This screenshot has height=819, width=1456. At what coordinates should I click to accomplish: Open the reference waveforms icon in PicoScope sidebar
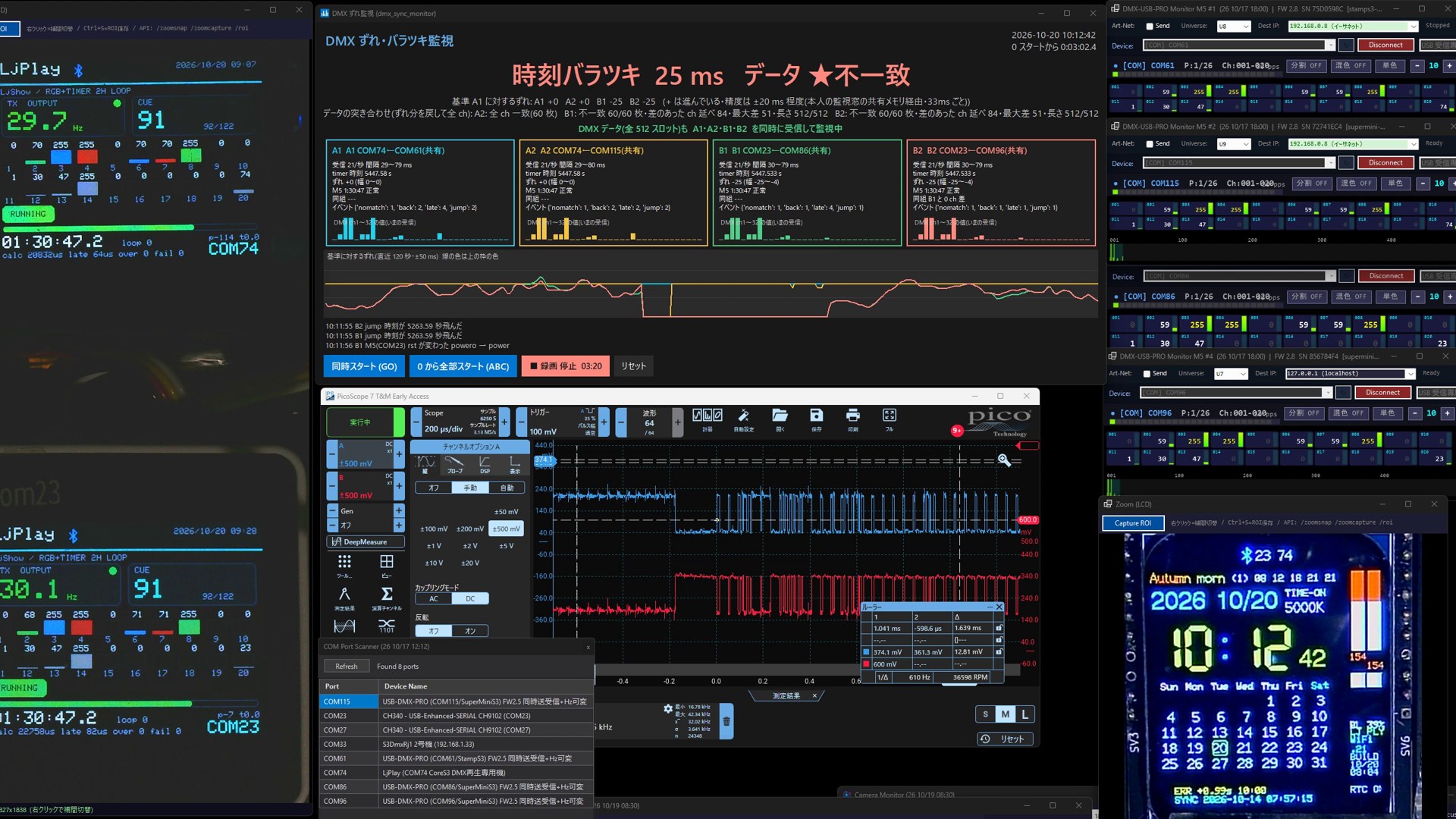pyautogui.click(x=344, y=626)
